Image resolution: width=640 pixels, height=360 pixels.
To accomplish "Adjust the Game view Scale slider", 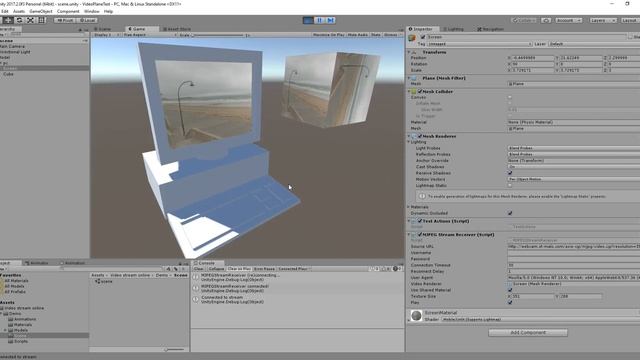I will 219,35.
